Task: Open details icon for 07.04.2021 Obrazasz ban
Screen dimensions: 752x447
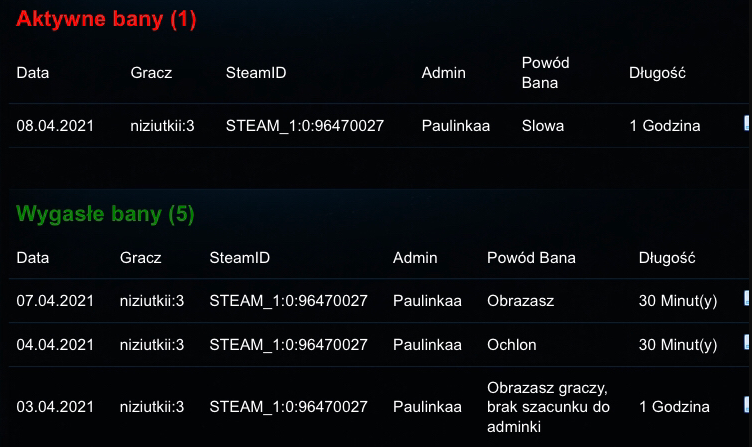Action: click(746, 298)
